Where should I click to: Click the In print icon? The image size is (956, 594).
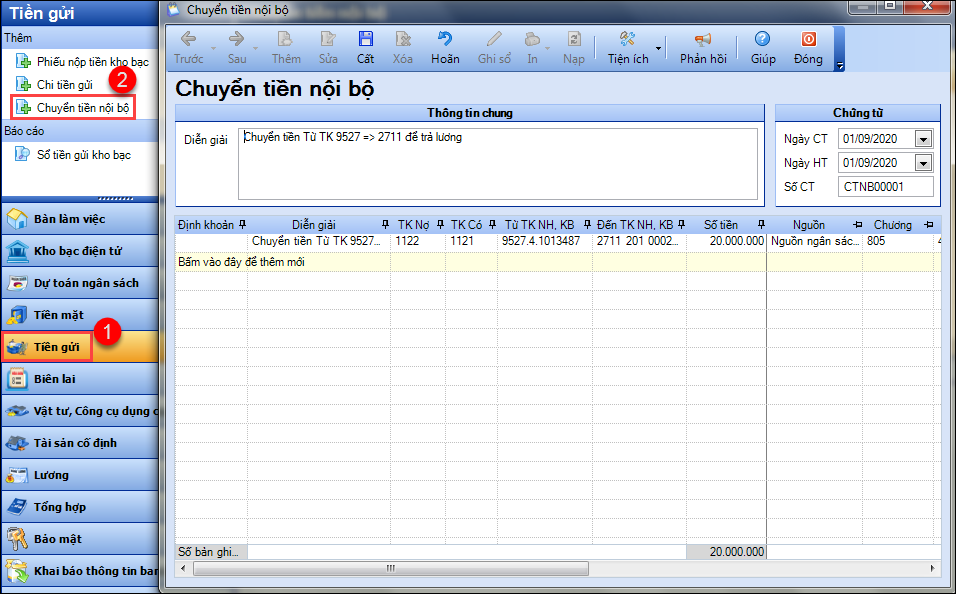click(x=532, y=40)
